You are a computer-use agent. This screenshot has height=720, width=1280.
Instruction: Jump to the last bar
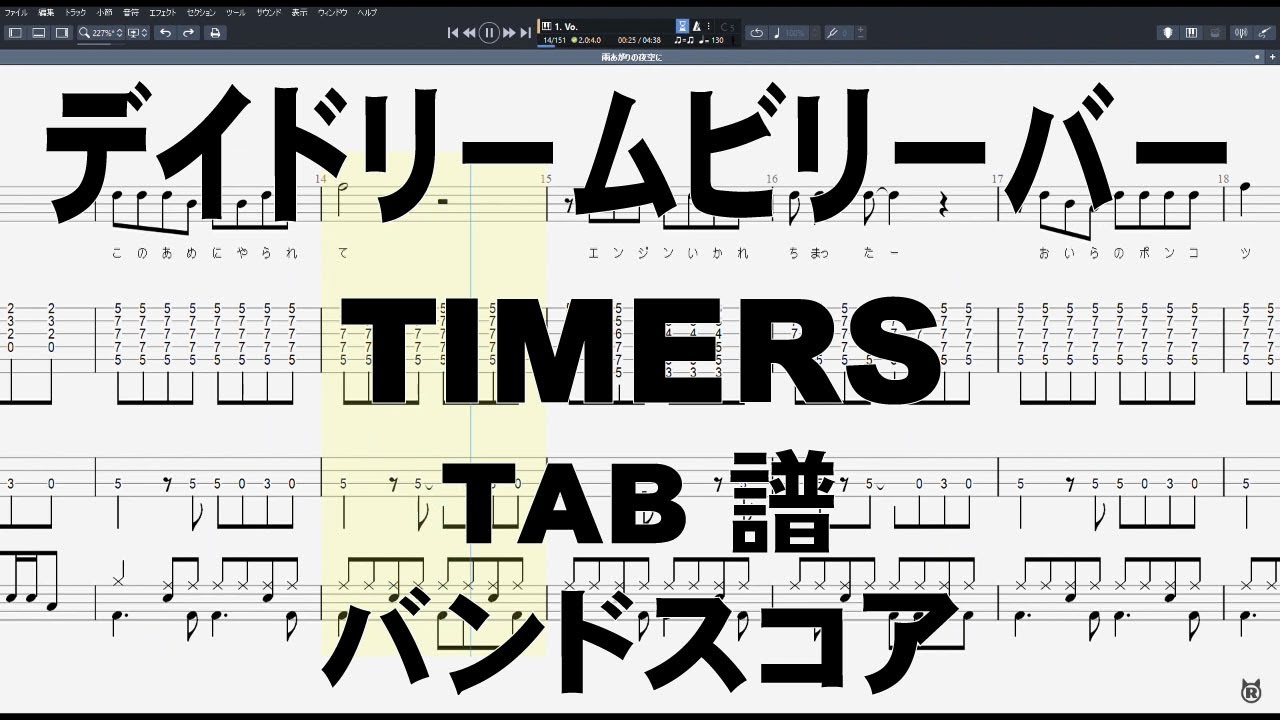(526, 33)
